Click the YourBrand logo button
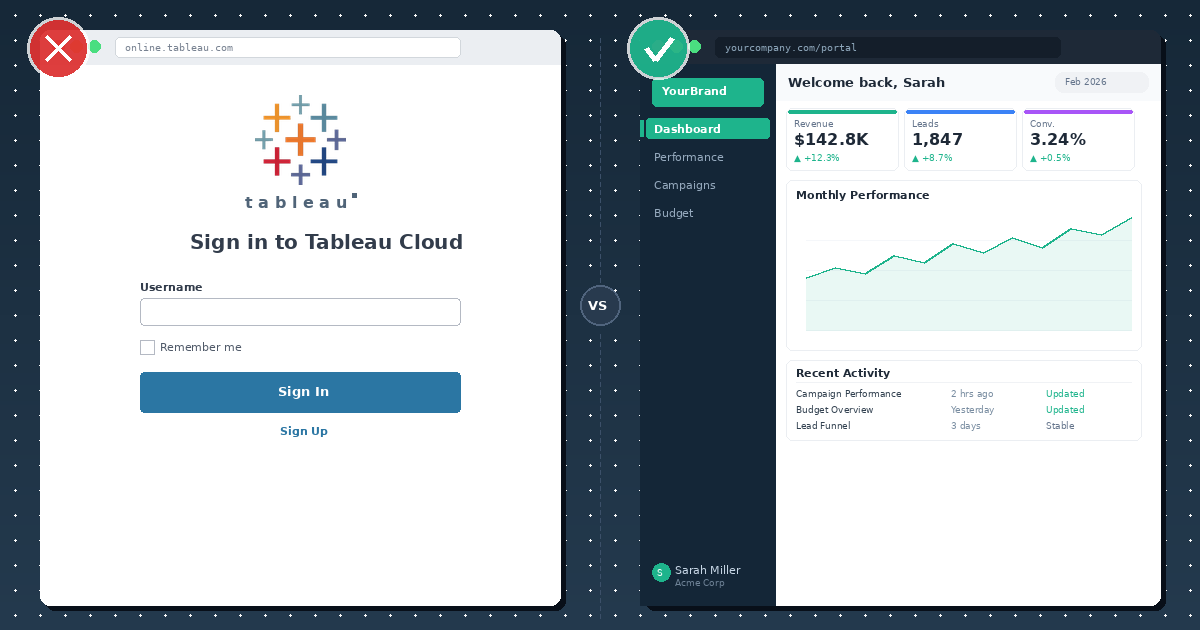 click(708, 92)
